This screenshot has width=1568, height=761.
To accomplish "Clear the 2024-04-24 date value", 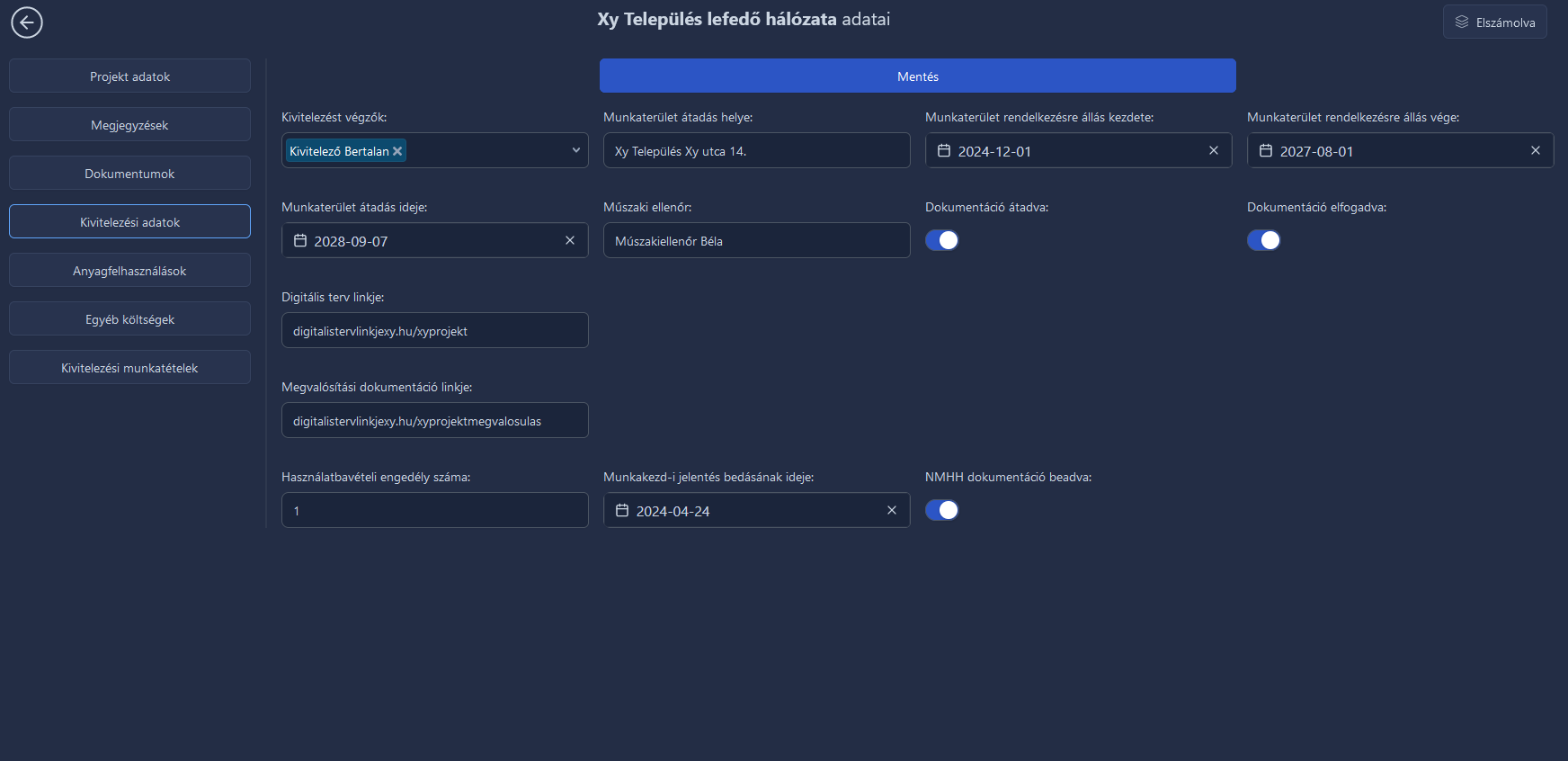I will [892, 510].
